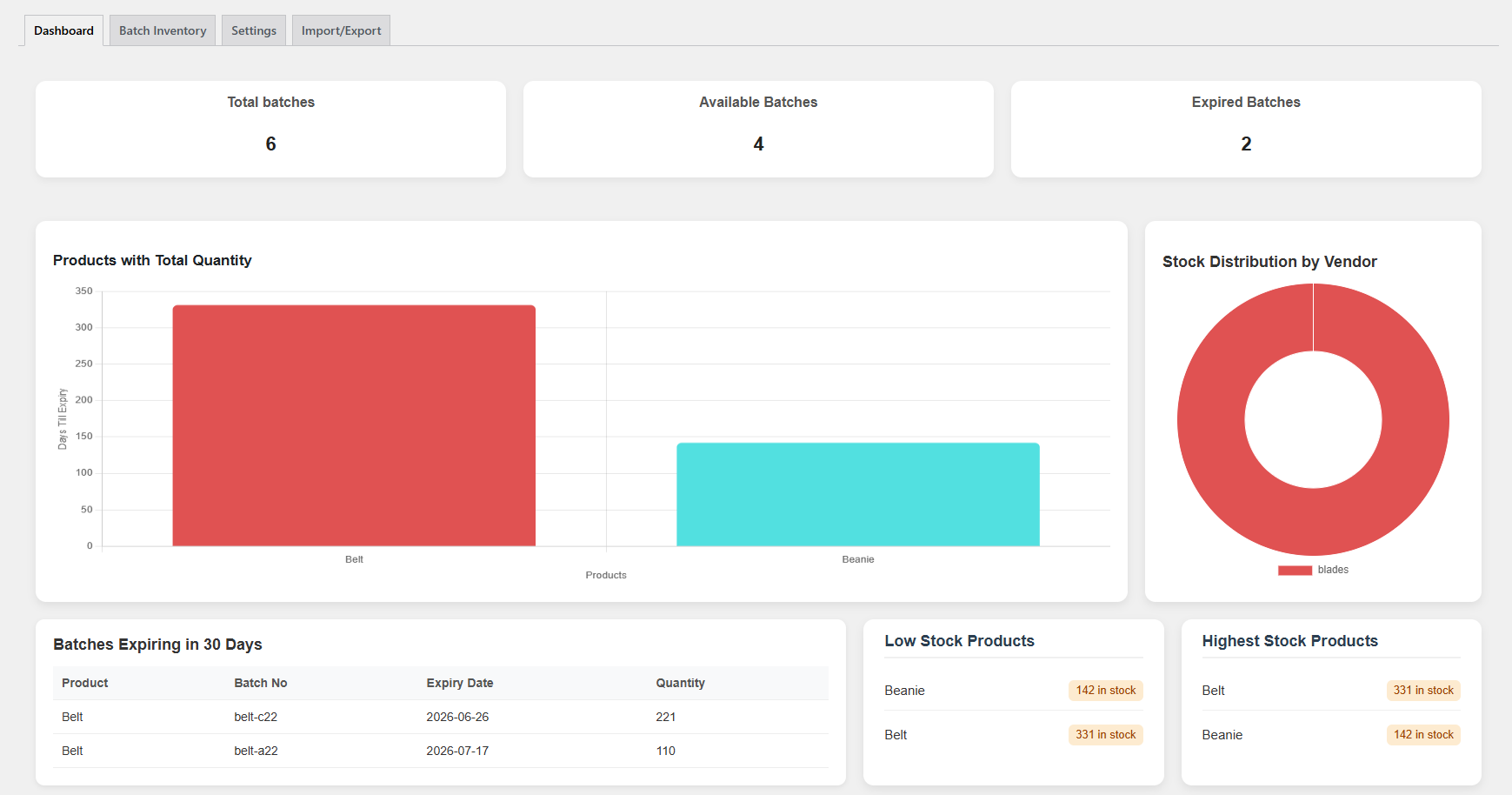Click the Products x-axis title

(x=606, y=575)
